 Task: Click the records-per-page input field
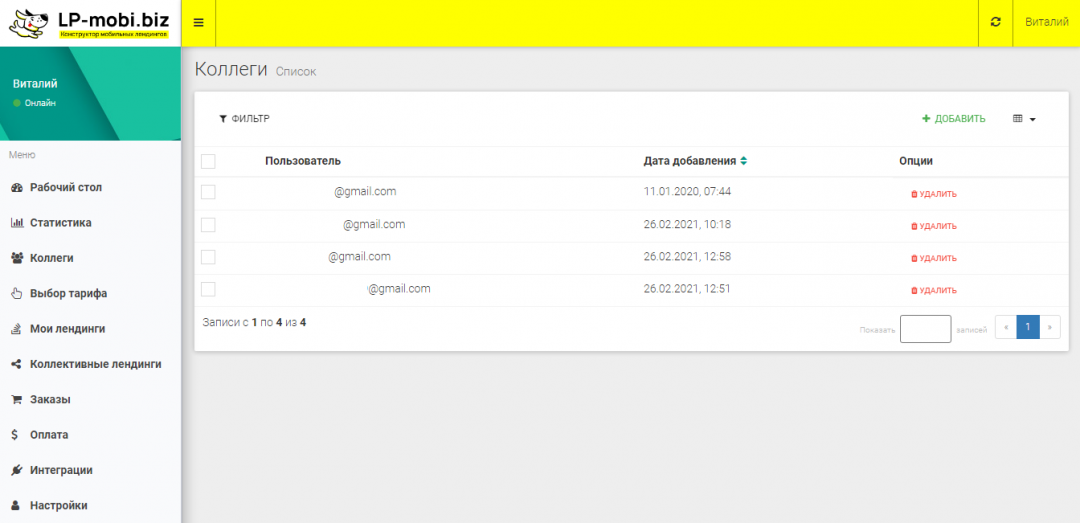click(x=925, y=329)
